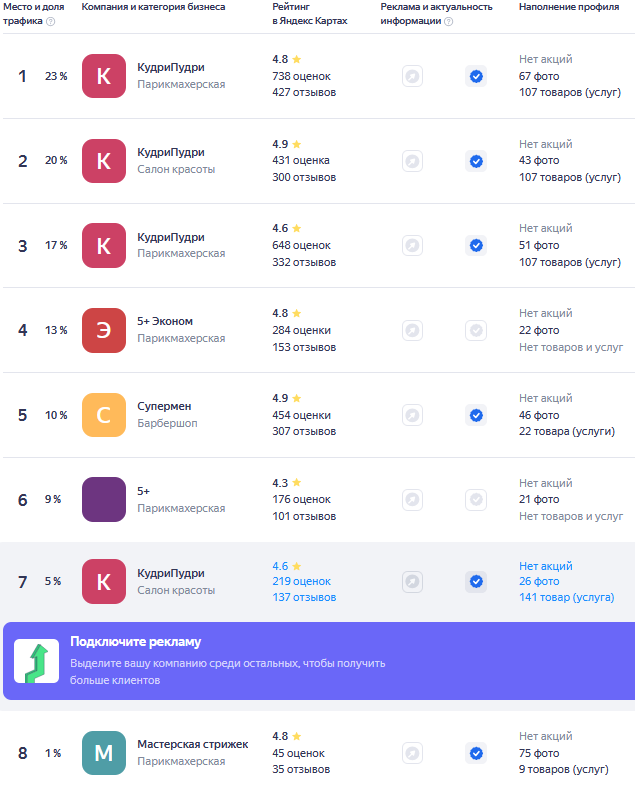Click the advertising status icon in Супермен row

pyautogui.click(x=412, y=415)
